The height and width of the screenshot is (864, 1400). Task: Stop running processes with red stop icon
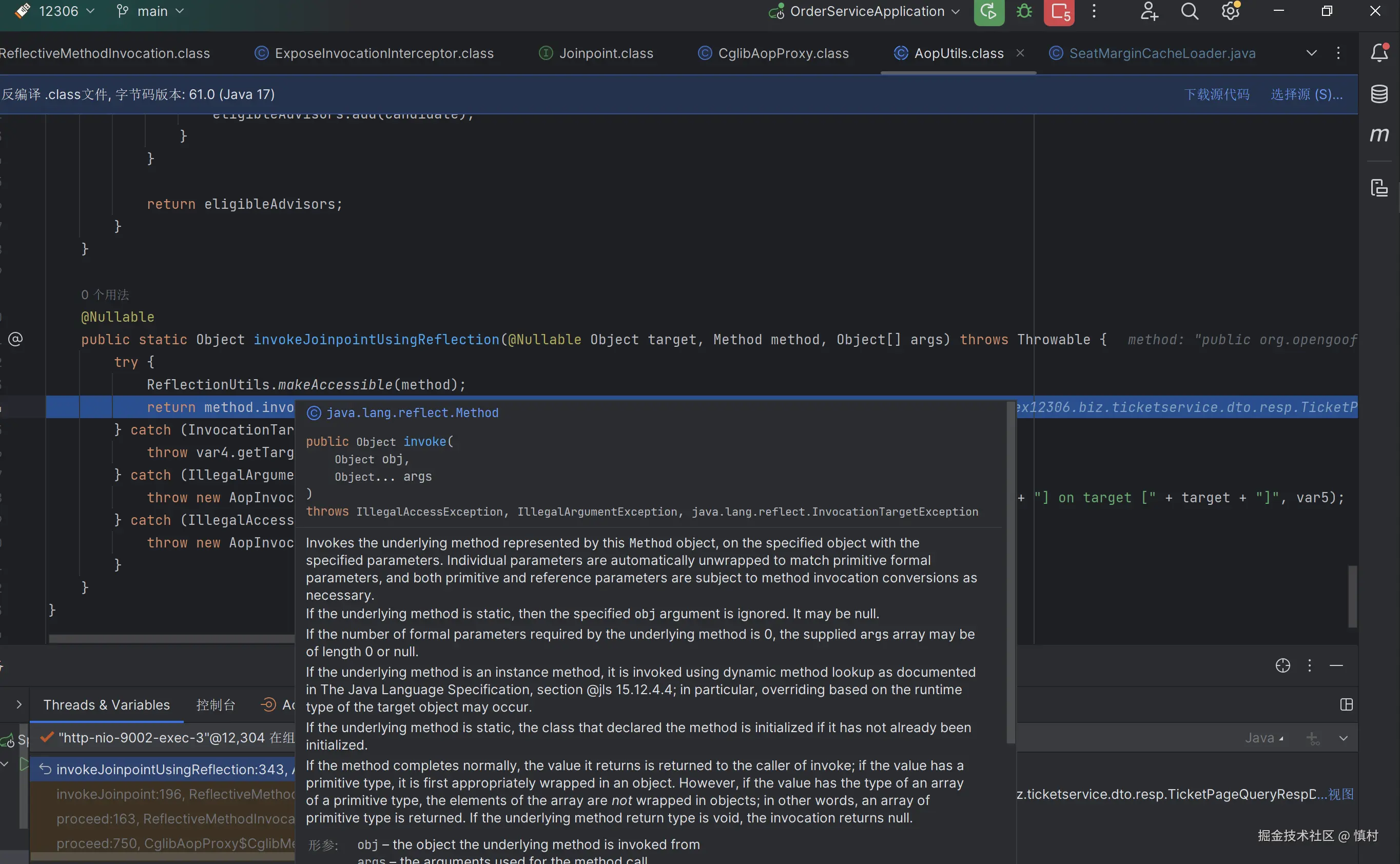[x=1059, y=11]
